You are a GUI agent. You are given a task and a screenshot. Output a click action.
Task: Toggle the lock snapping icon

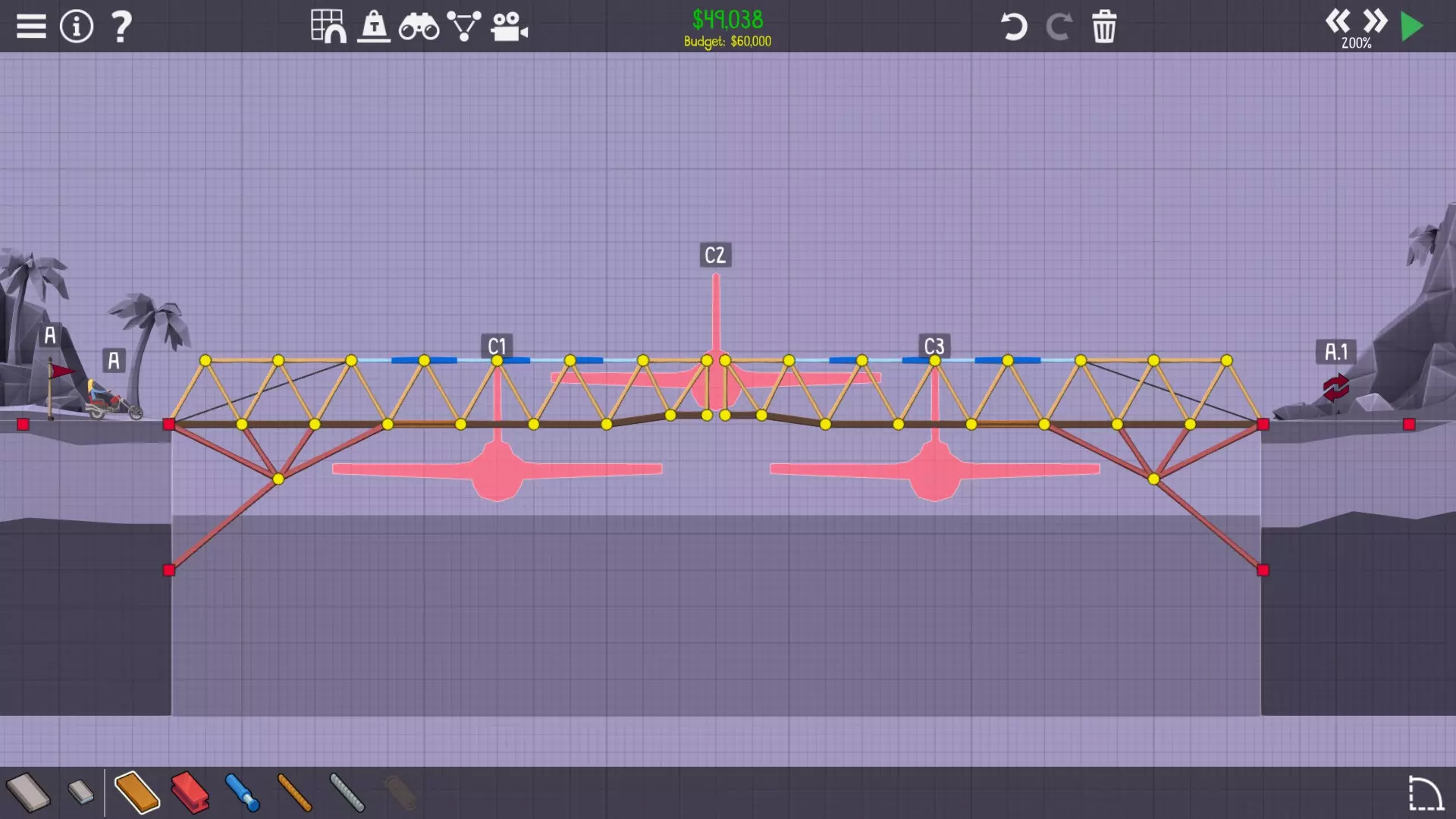pos(374,27)
